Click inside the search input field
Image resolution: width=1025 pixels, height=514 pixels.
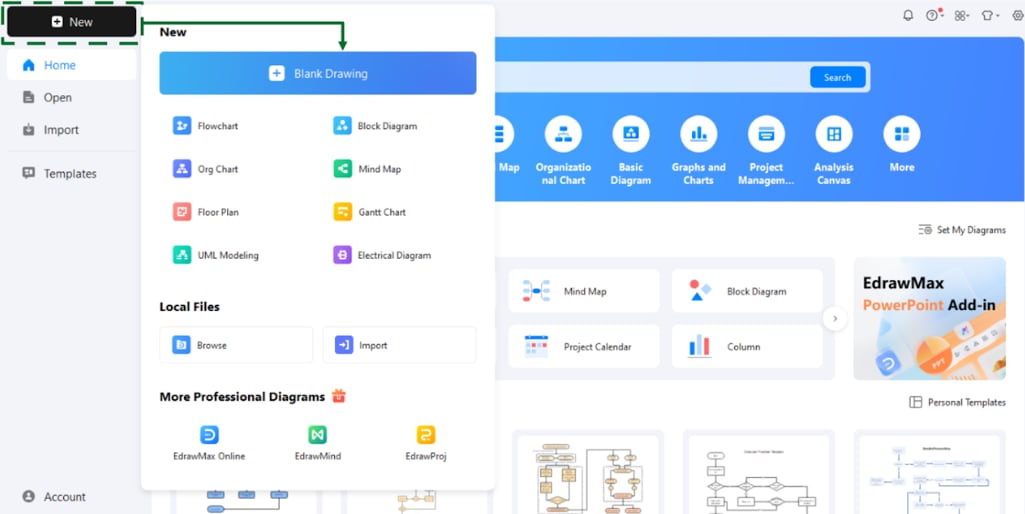click(650, 77)
